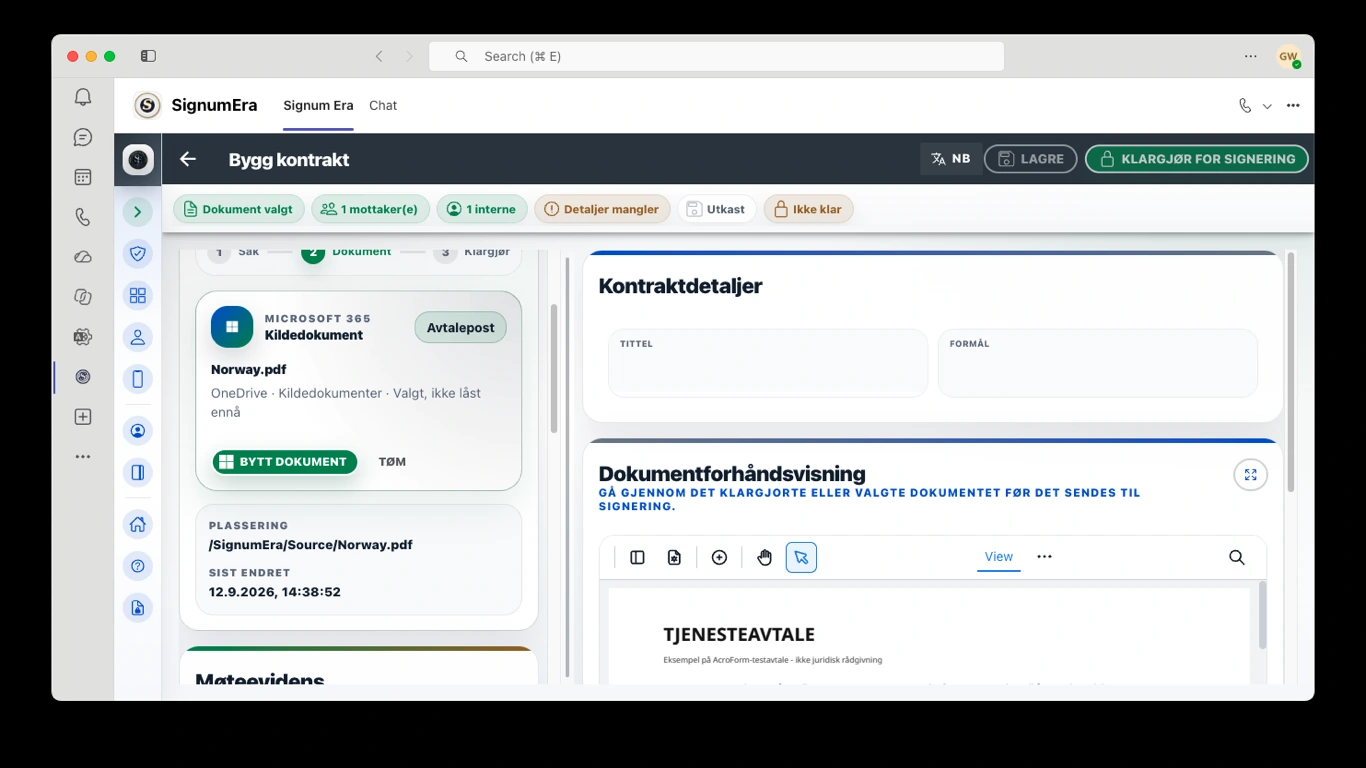Open the help question mark icon
This screenshot has width=1366, height=768.
pos(138,566)
